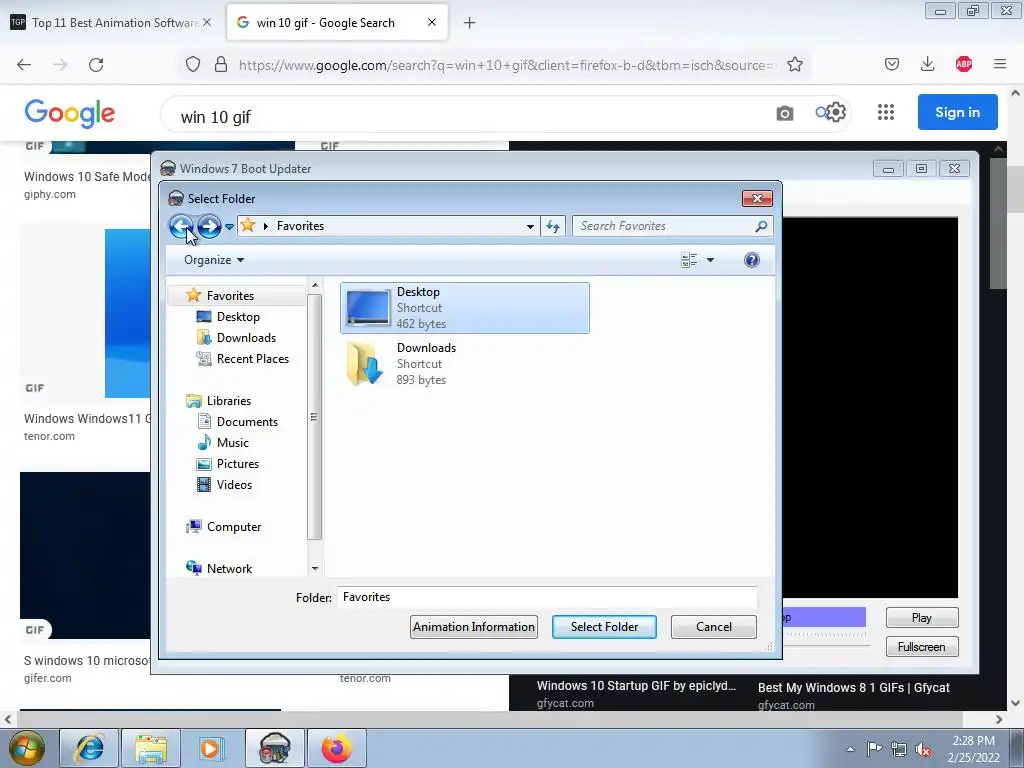Click Windows 7 Boot Updater taskbar icon
This screenshot has width=1024, height=768.
(275, 748)
